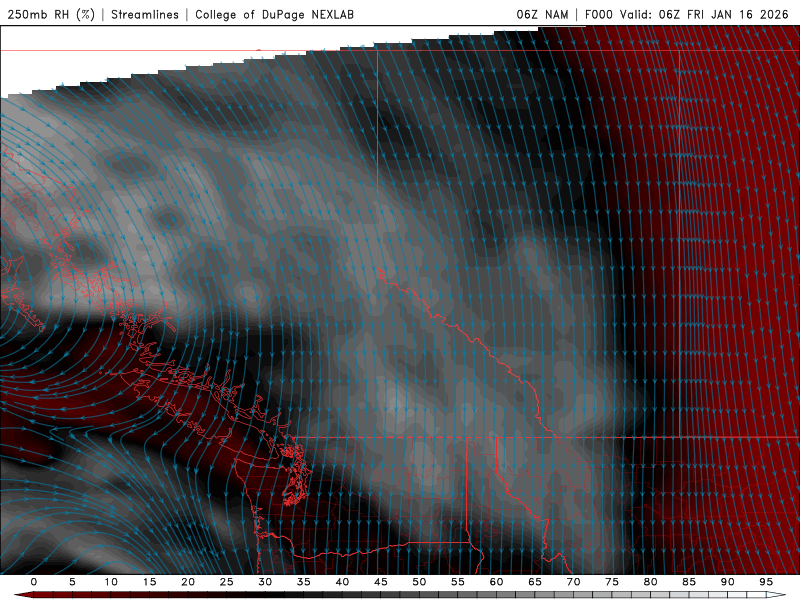
Task: Select the '75' value on color scale
Action: pyautogui.click(x=612, y=582)
